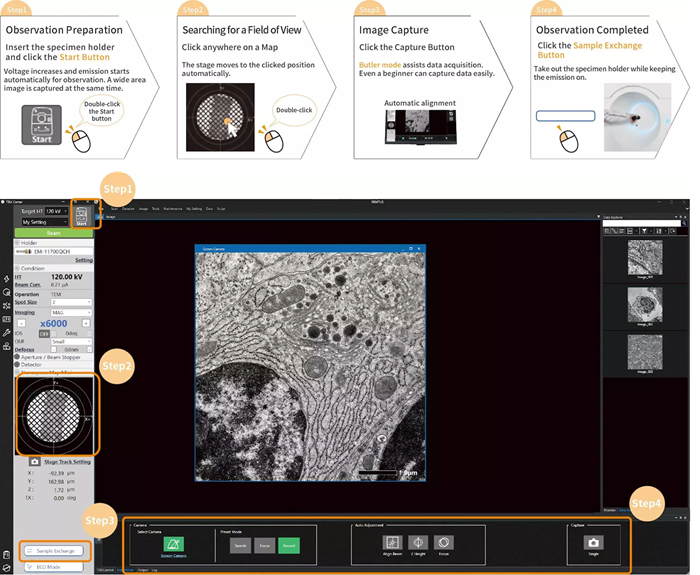Decrease magnification with the minus button

pyautogui.click(x=21, y=323)
